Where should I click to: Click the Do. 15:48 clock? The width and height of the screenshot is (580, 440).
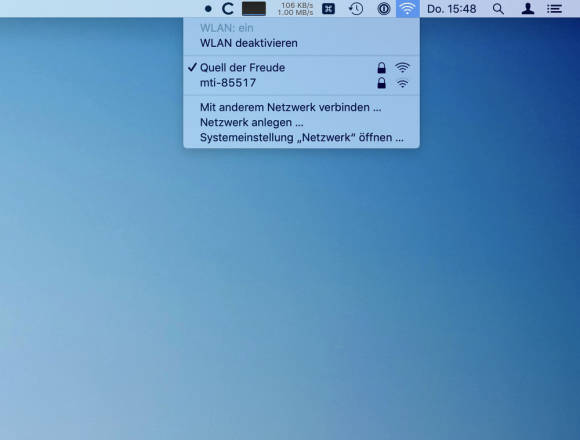(452, 9)
